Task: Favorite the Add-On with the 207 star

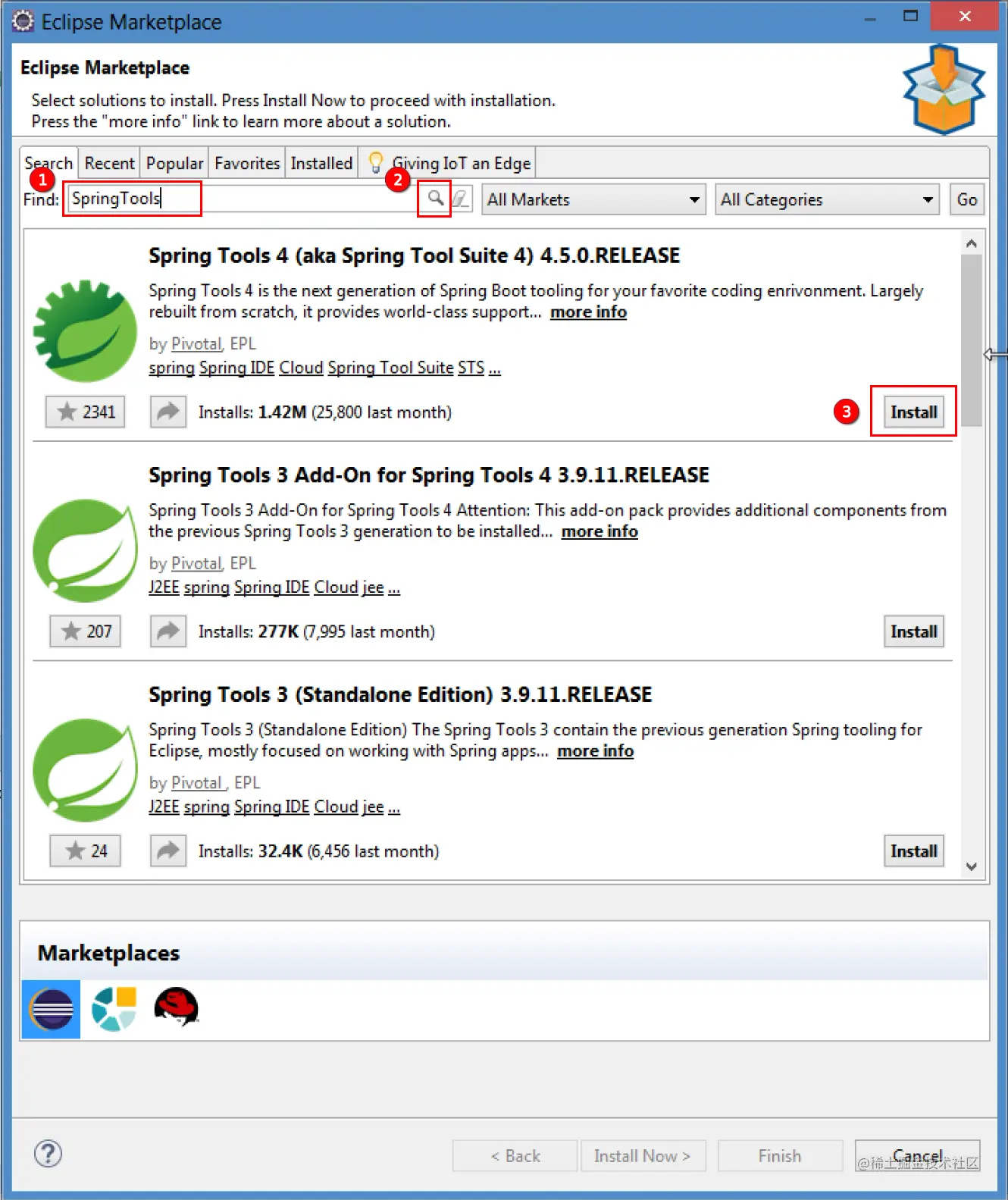Action: click(x=85, y=631)
